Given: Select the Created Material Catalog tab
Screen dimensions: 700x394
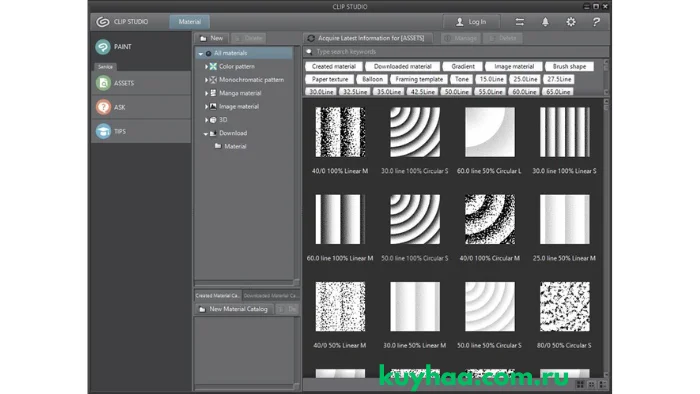Looking at the screenshot, I should (218, 295).
